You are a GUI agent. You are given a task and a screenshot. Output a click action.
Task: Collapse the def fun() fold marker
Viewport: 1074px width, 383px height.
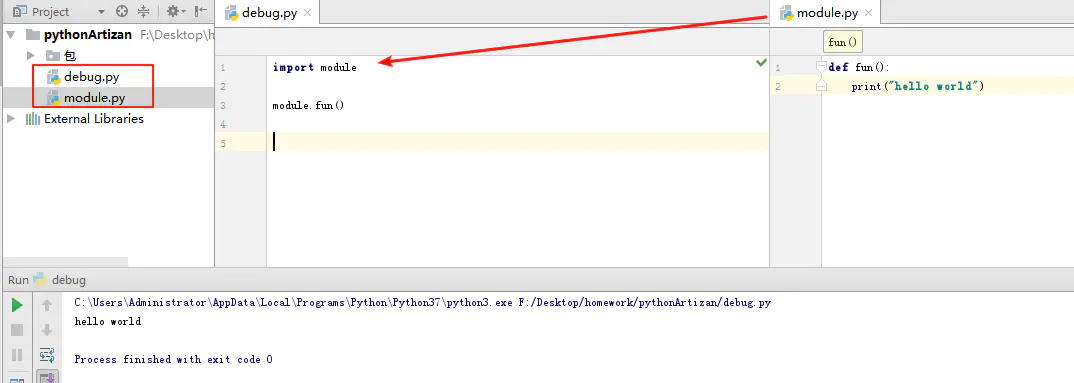pos(821,67)
